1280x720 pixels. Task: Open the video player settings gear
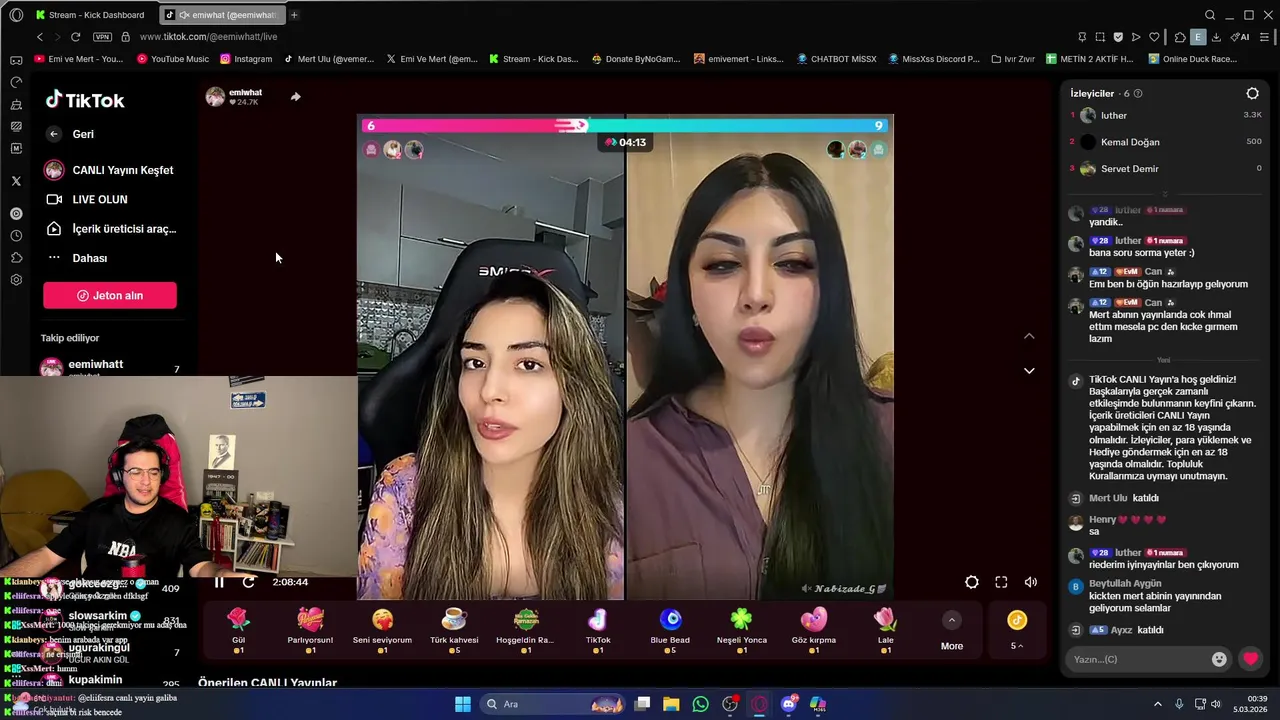click(972, 582)
